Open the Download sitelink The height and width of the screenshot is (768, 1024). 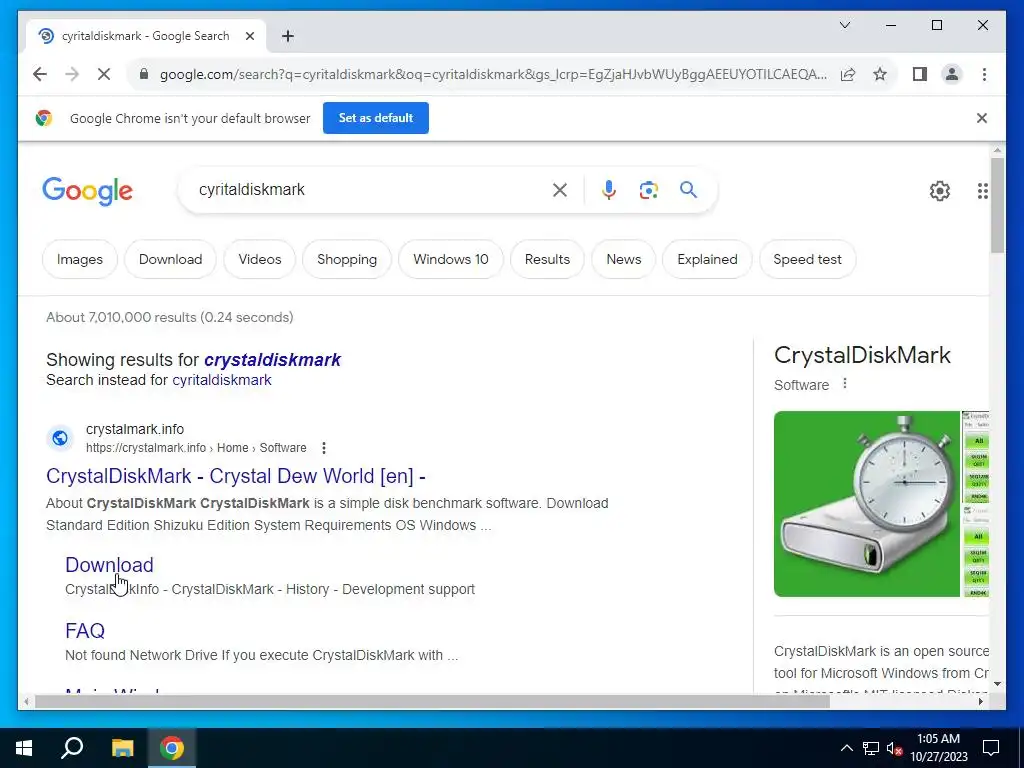point(109,565)
